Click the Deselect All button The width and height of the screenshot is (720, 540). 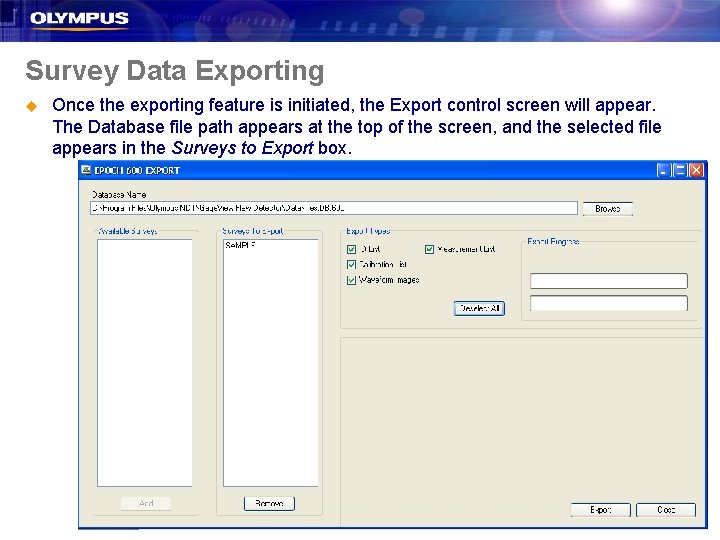click(479, 309)
